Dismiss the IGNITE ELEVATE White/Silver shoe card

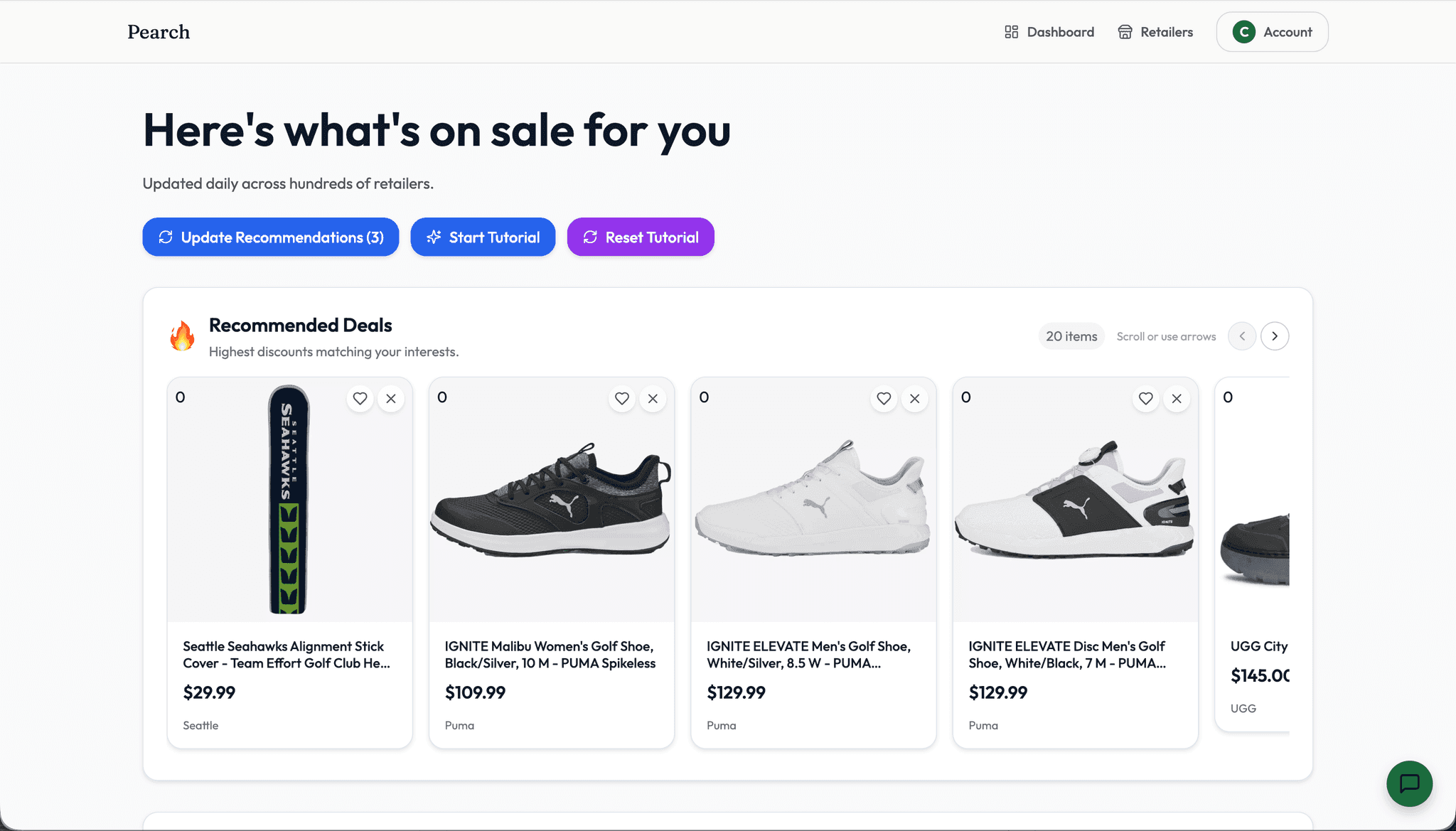915,398
